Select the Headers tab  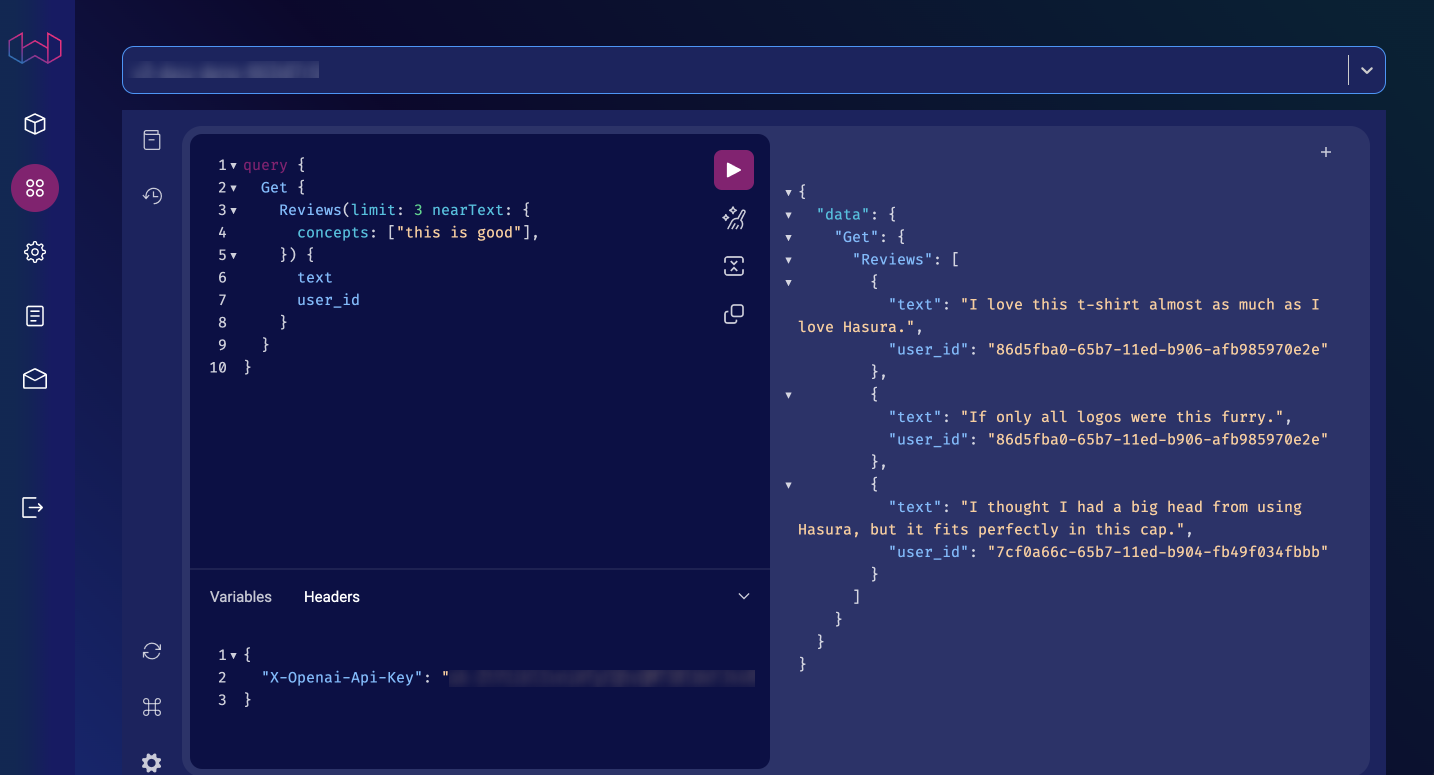click(x=331, y=597)
